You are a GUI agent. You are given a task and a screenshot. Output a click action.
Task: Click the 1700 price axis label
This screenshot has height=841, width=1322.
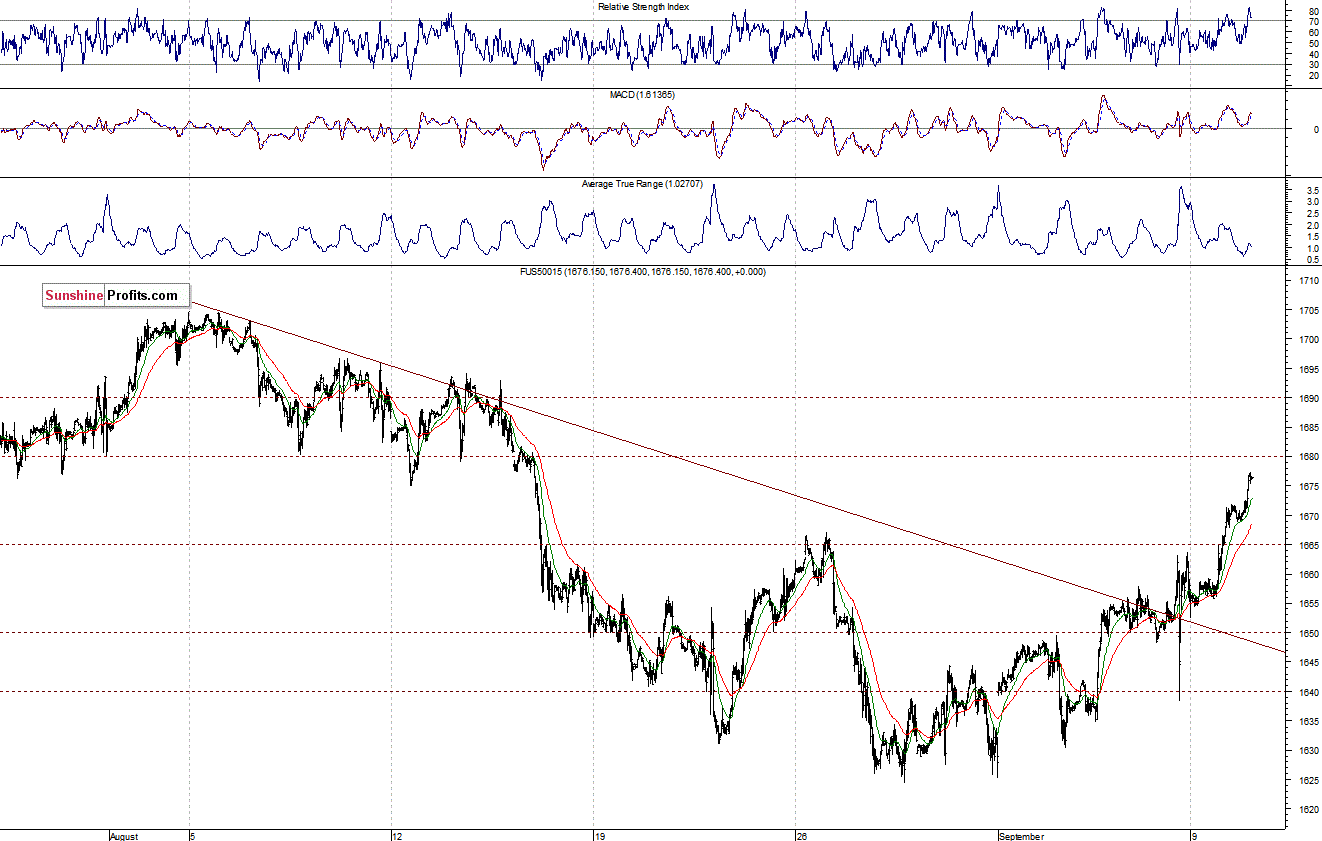click(1309, 340)
